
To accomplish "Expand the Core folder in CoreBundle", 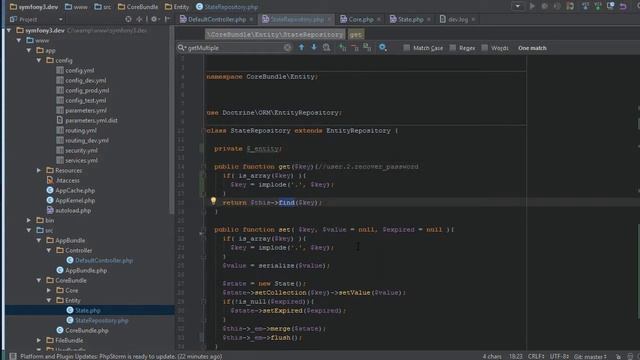I will (49, 290).
